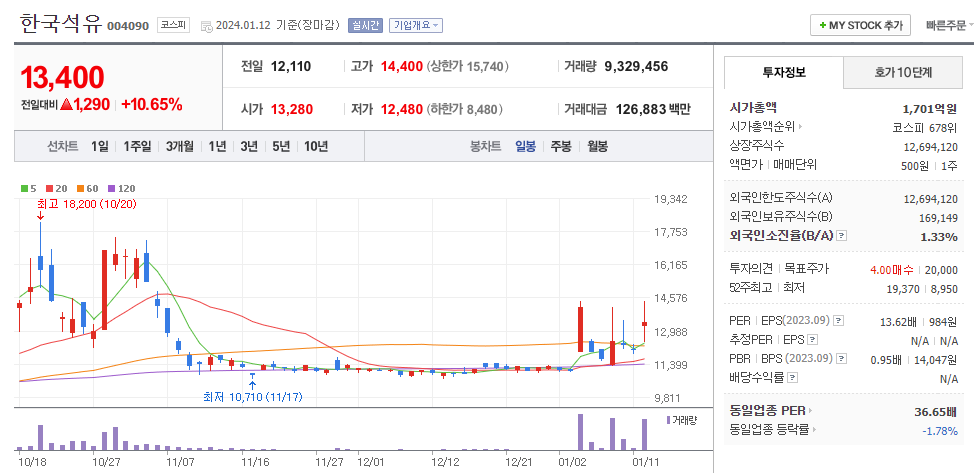Switch to the 투자정보 tab
Viewport: 977px width, 473px height.
click(784, 72)
